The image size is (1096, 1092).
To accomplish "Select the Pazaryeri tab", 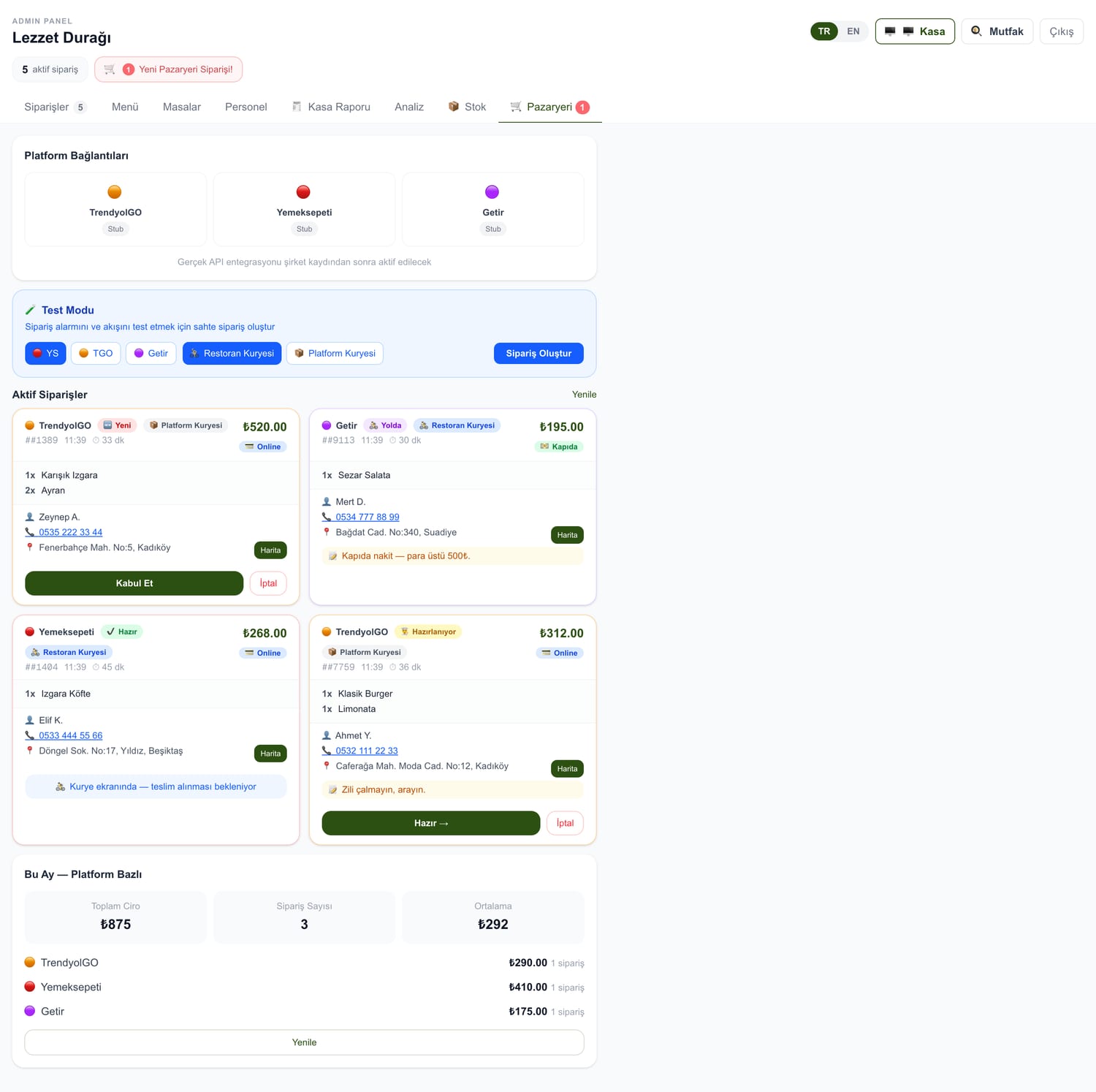I will point(550,107).
